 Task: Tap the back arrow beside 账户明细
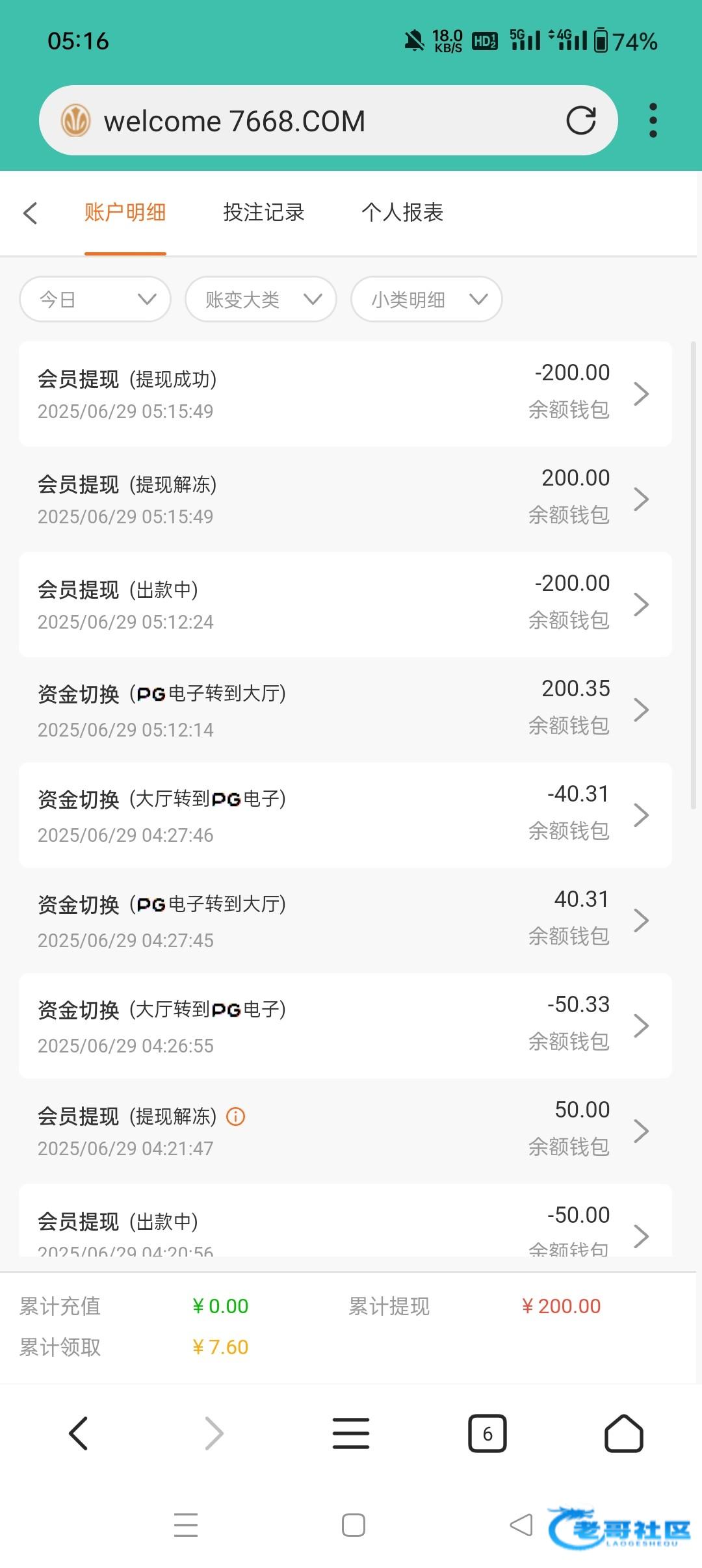click(x=31, y=213)
